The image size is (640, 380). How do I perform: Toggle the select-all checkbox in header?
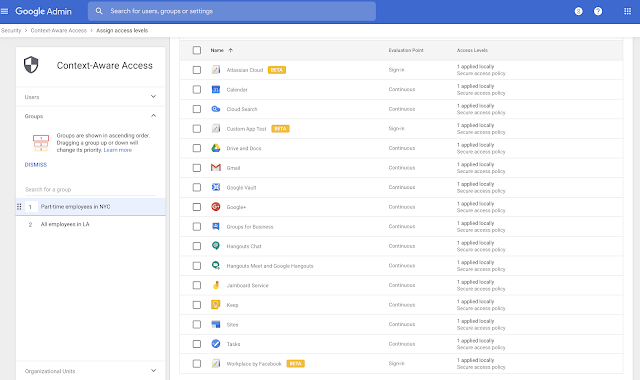coord(197,50)
